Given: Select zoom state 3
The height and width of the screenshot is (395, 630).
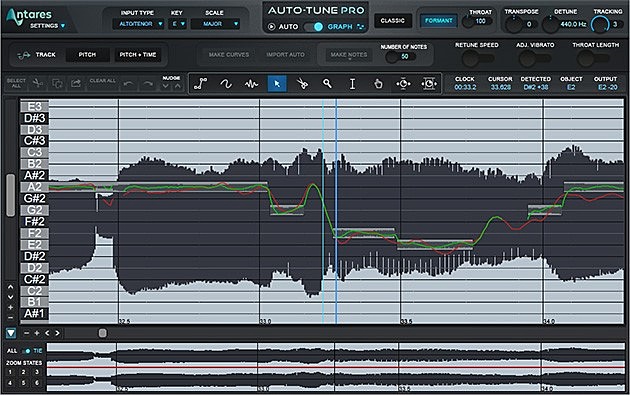Looking at the screenshot, I should [x=37, y=372].
